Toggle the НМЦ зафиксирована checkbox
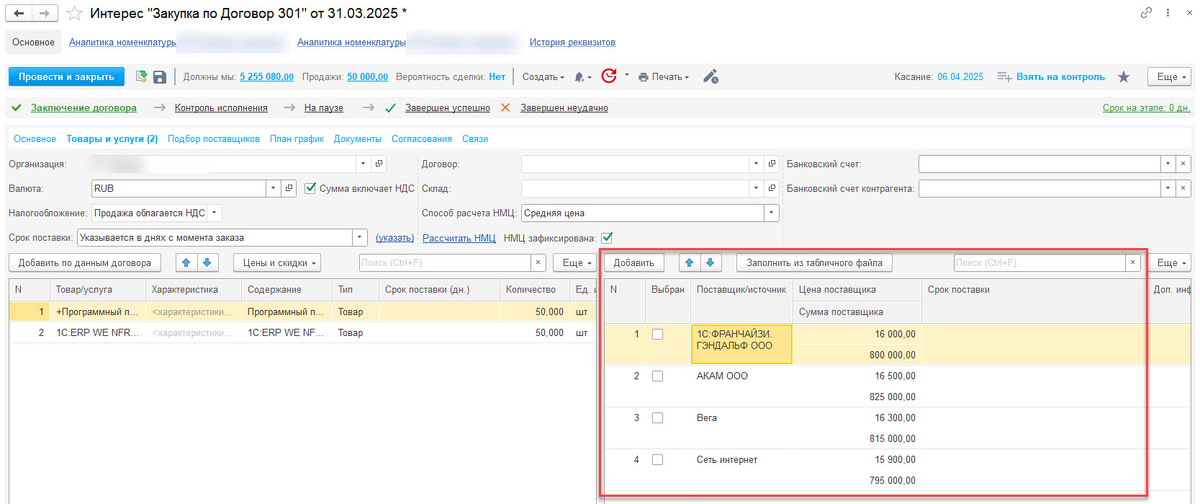 coord(606,237)
